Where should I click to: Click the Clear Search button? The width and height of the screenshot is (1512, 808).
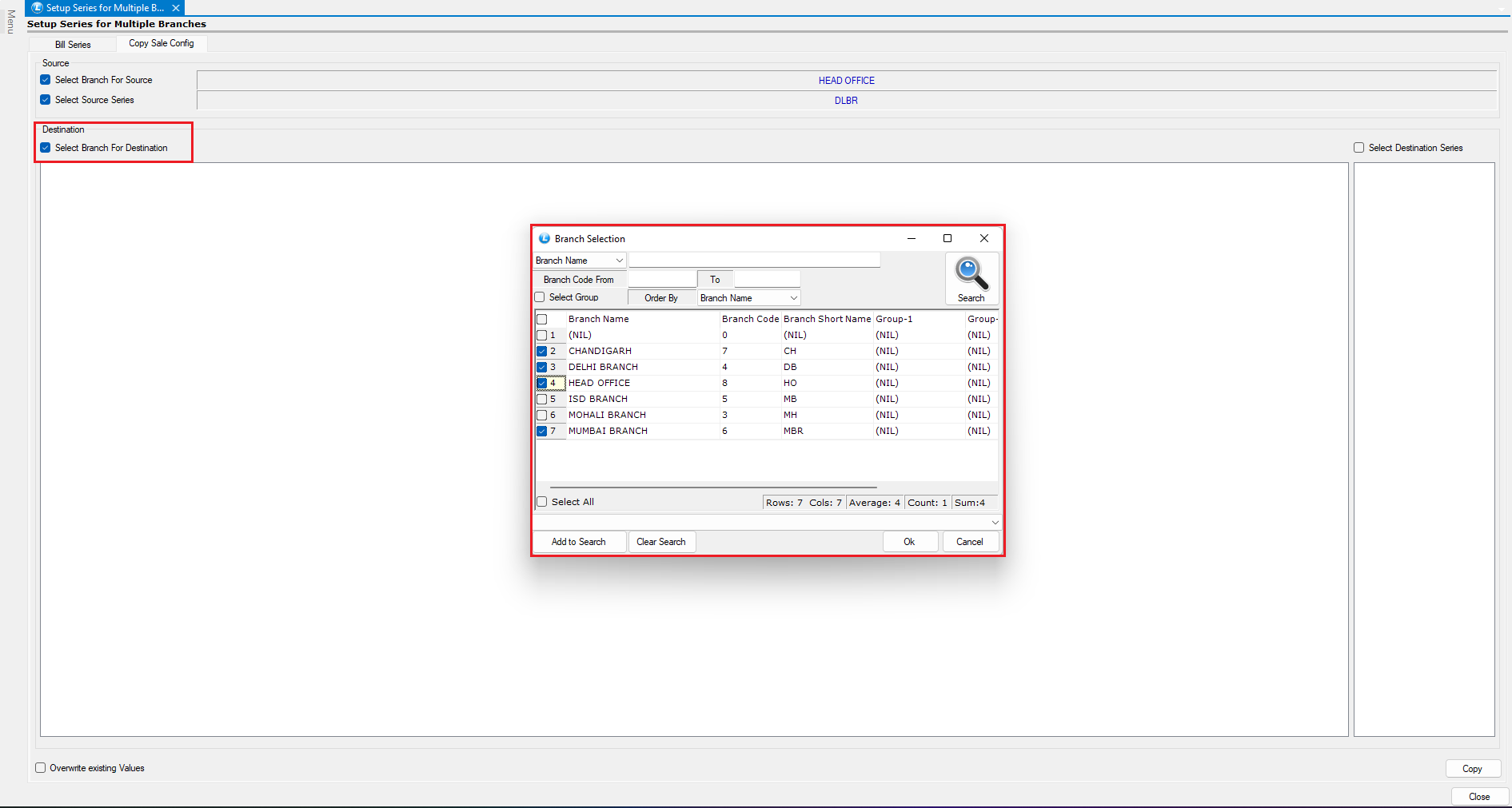[660, 542]
